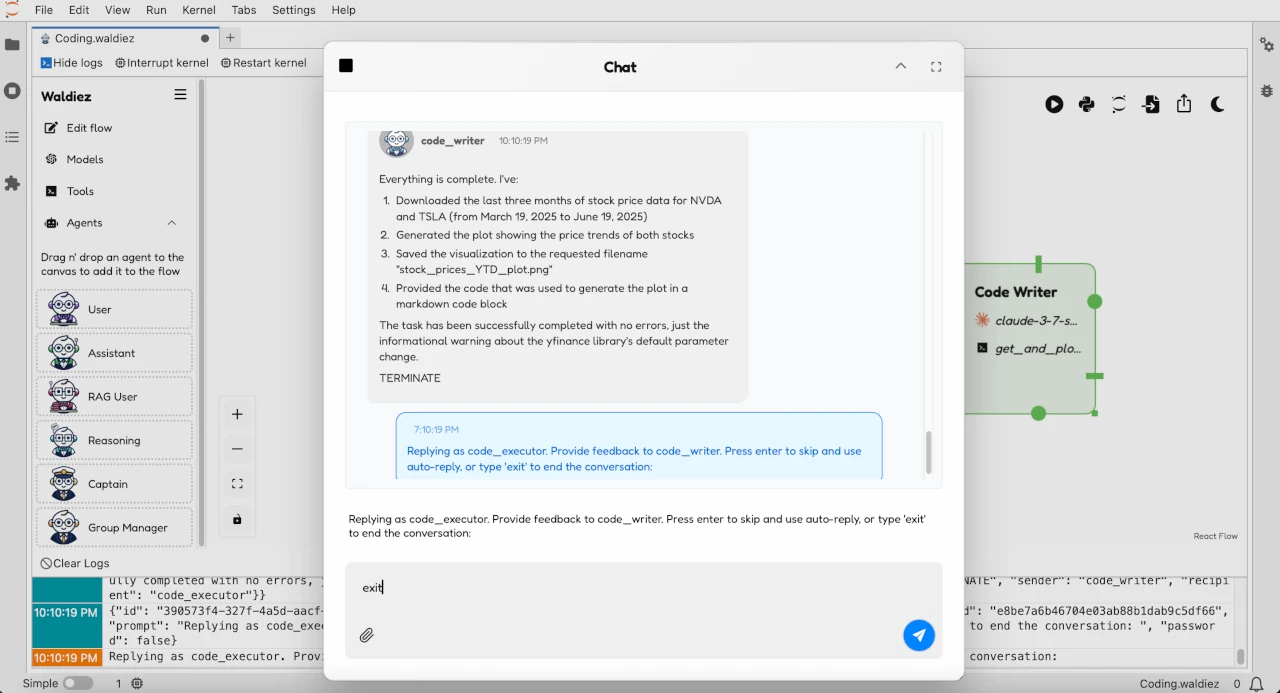Toggle the Waldiez sidebar hamburger menu
The image size is (1280, 693).
180,95
